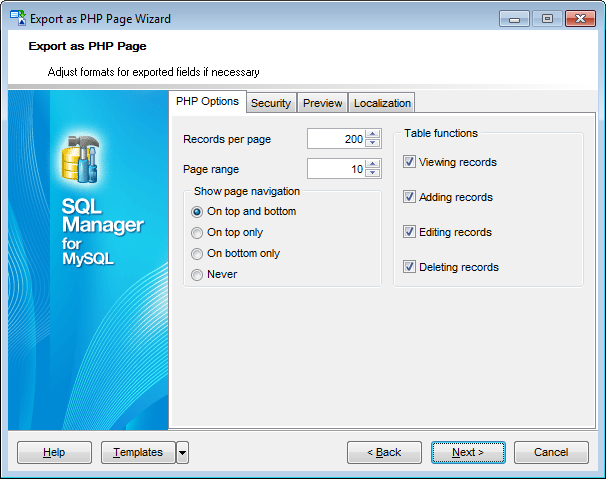Click the wizard icon in title bar
The image size is (606, 479).
(19, 18)
